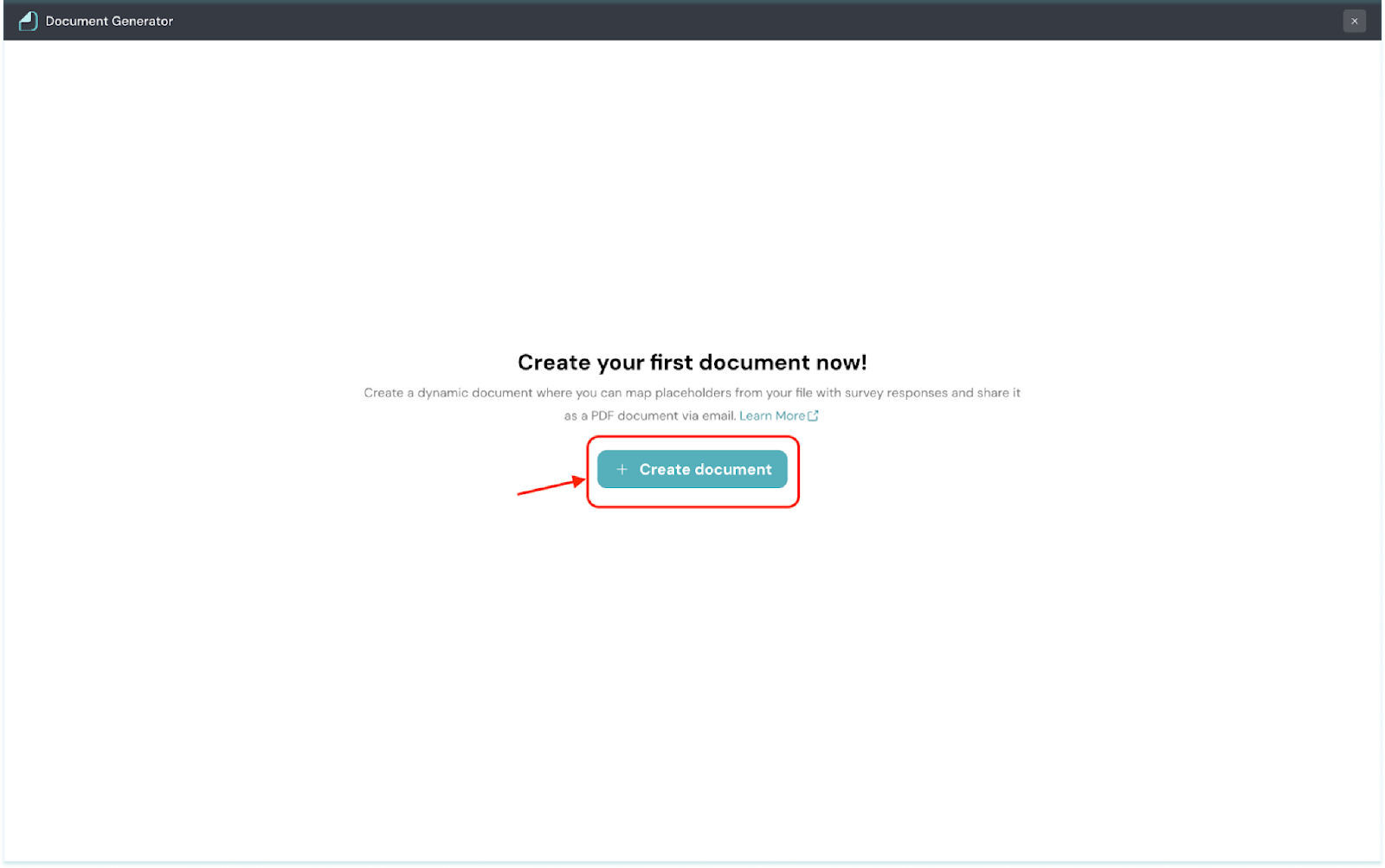Click the word "first" in the heading
Viewport: 1385px width, 868px height.
click(x=673, y=362)
